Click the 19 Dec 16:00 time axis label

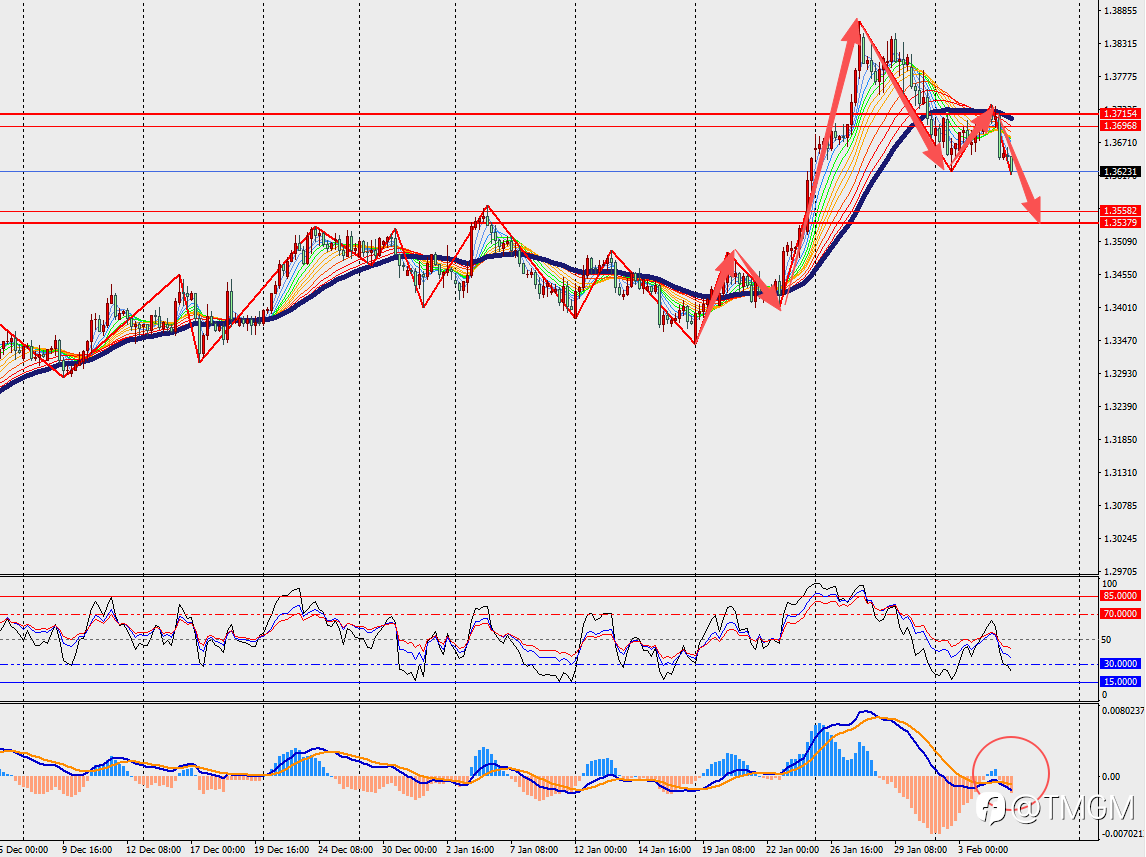[x=282, y=850]
